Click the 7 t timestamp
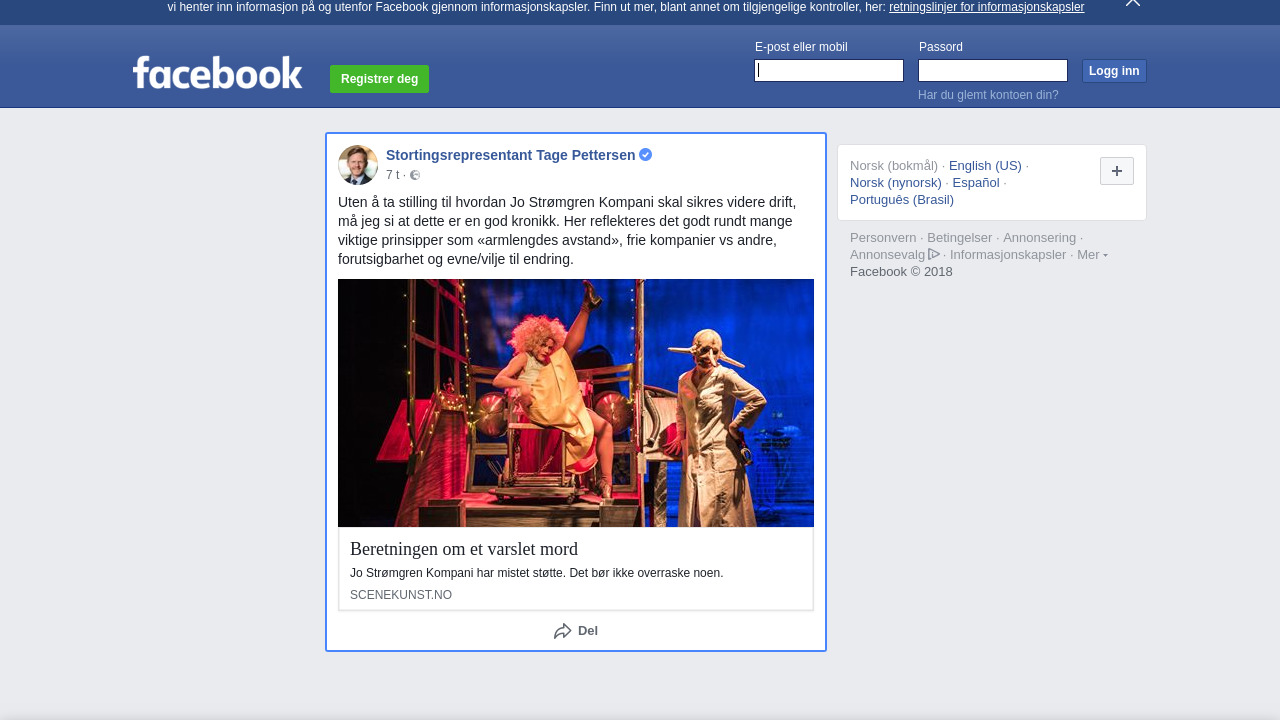This screenshot has width=1280, height=720. pyautogui.click(x=392, y=175)
